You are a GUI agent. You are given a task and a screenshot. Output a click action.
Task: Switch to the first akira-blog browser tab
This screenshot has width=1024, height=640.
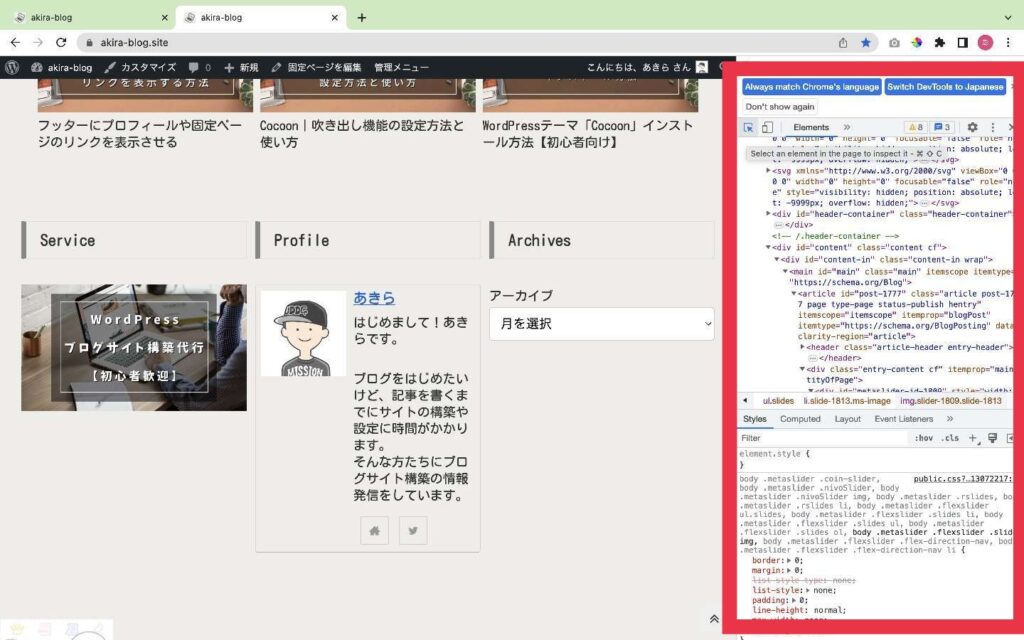click(88, 18)
